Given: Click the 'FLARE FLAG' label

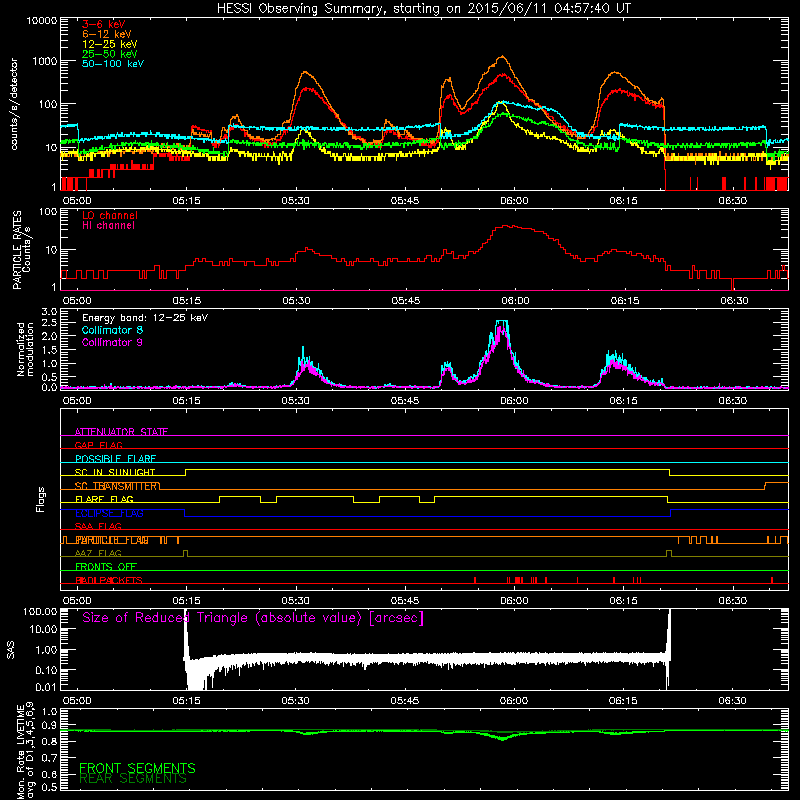Looking at the screenshot, I should pos(104,499).
